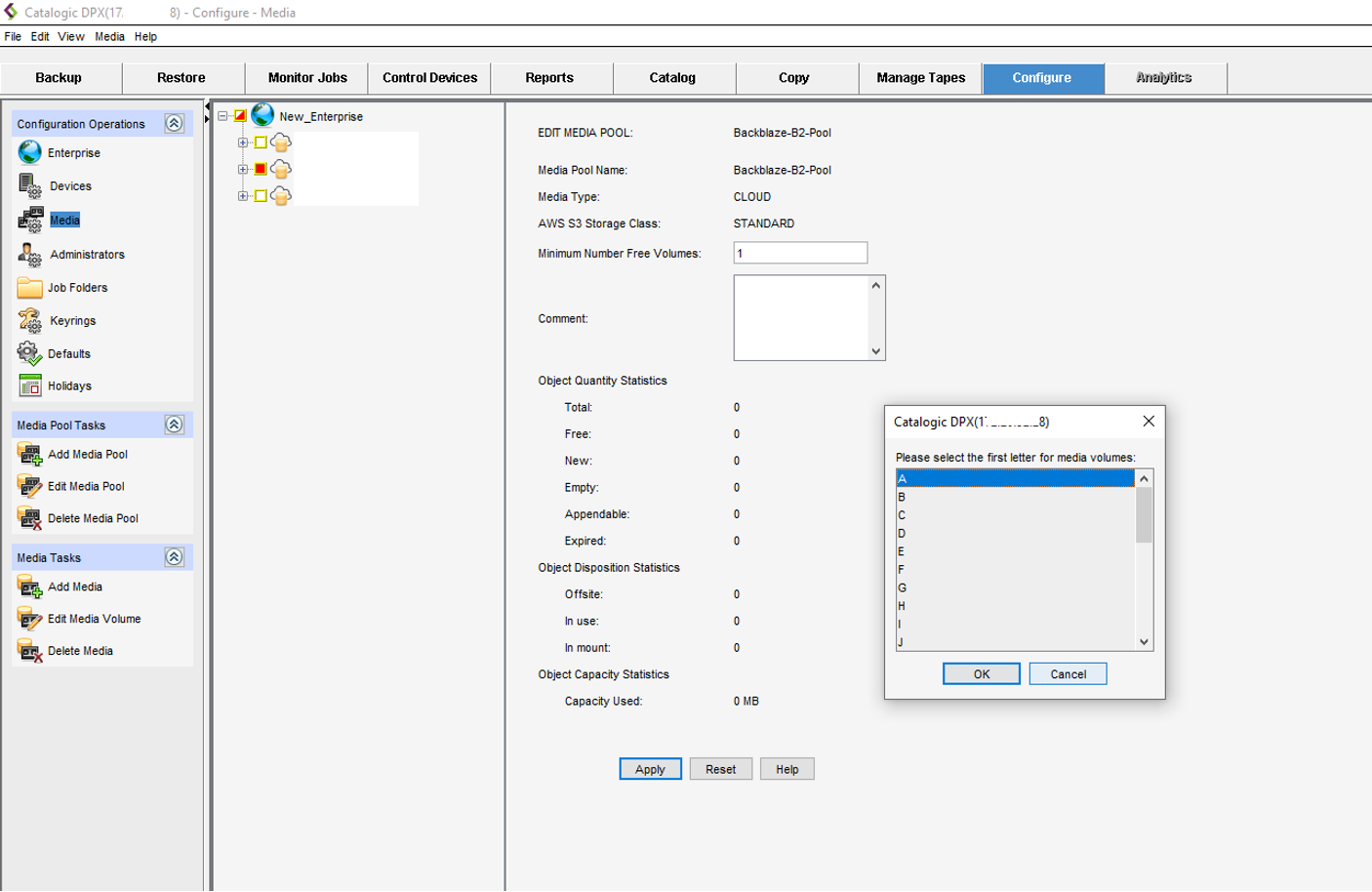Click the first media pool cloud icon
Viewport: 1372px width, 892px height.
click(x=281, y=142)
